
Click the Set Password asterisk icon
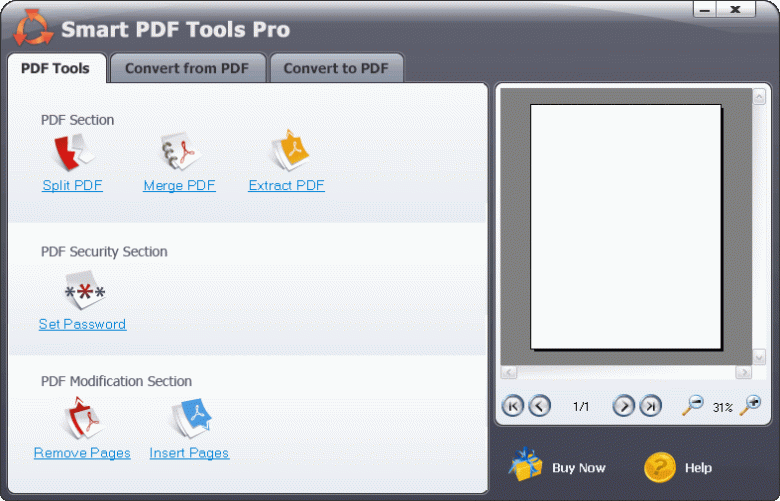click(84, 292)
